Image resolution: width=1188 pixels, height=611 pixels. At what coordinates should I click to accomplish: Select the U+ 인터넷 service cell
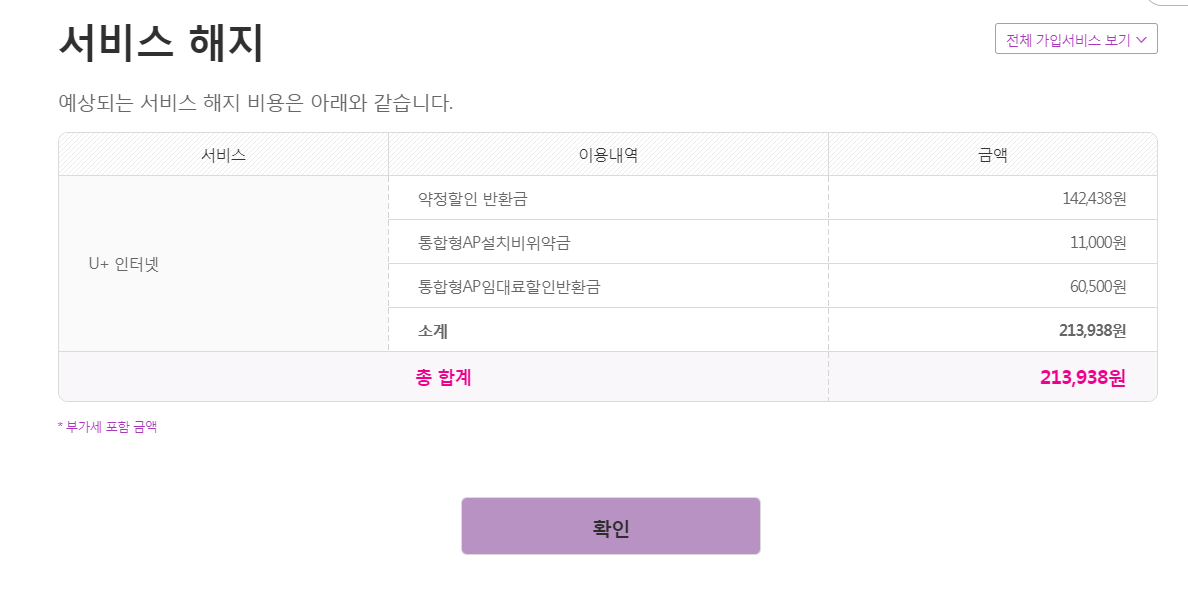pyautogui.click(x=123, y=264)
